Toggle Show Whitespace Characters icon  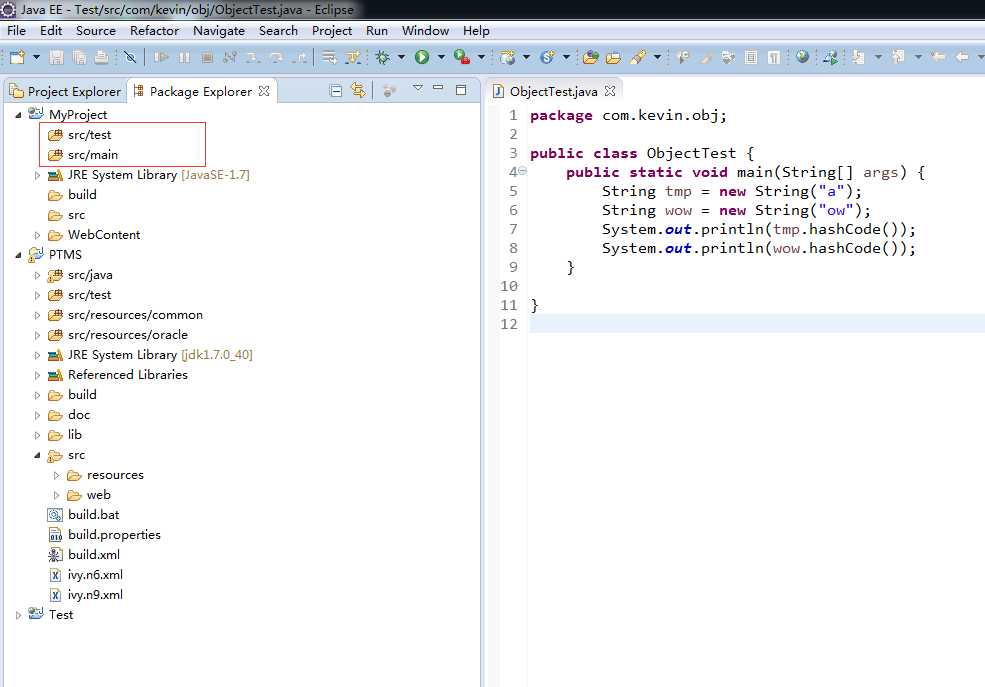click(x=774, y=58)
